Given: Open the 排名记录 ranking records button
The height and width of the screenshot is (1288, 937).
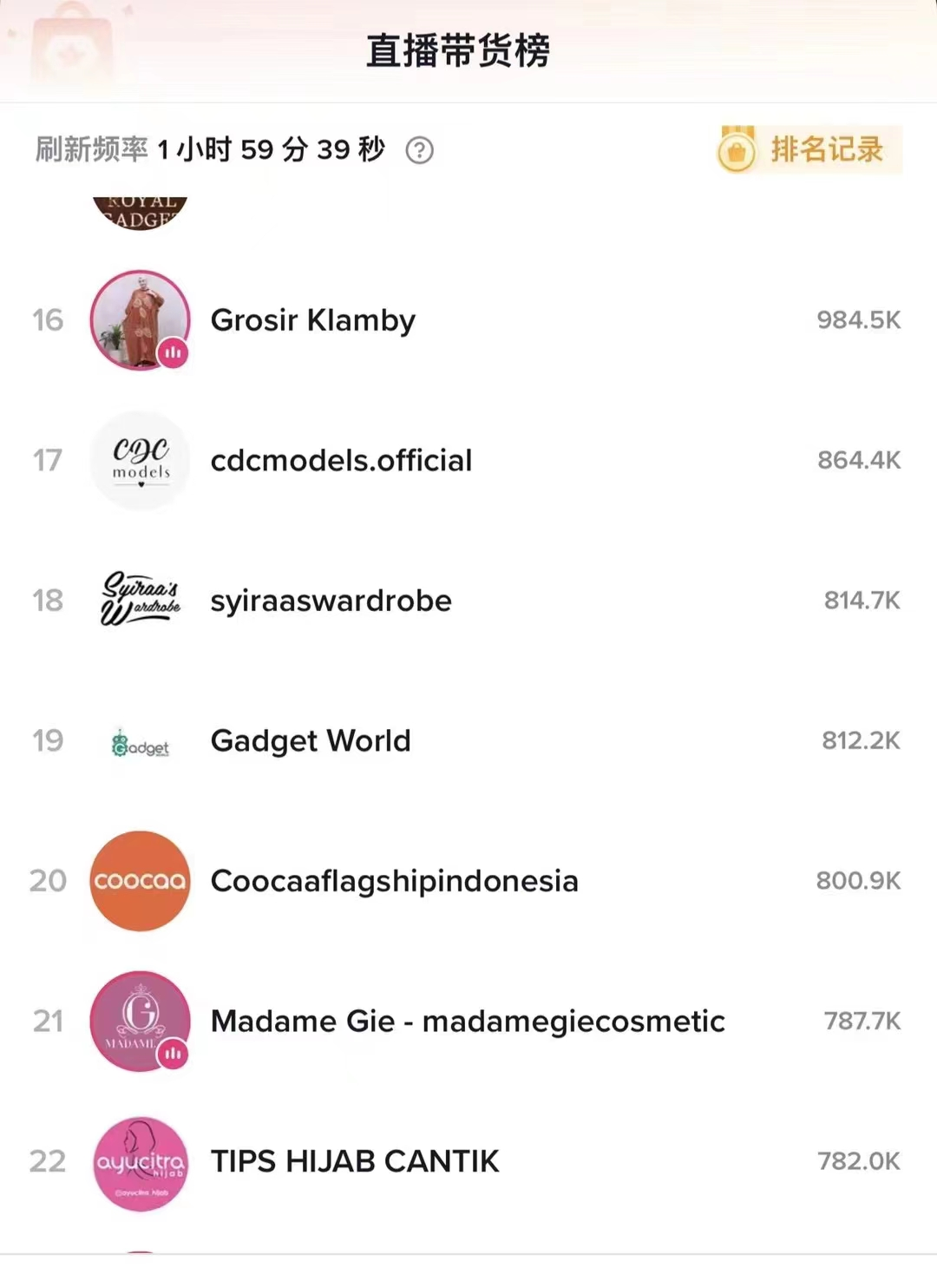Looking at the screenshot, I should pos(826,149).
